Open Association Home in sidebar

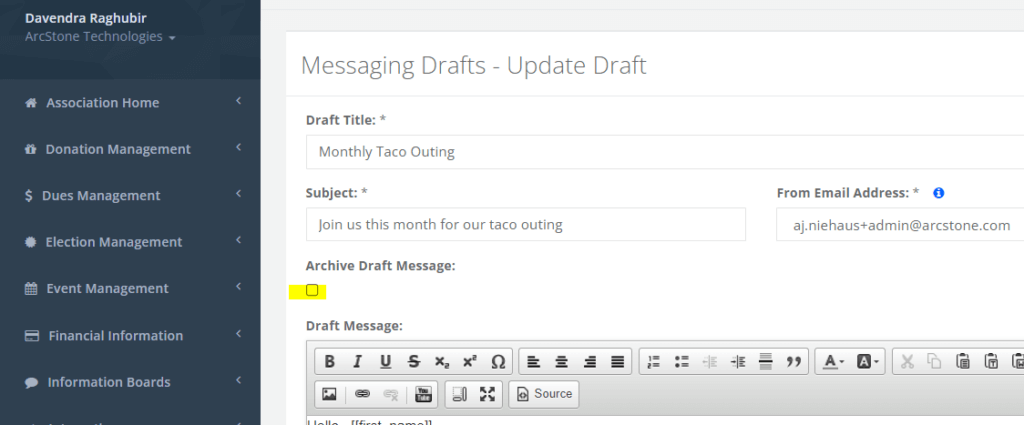pos(102,103)
